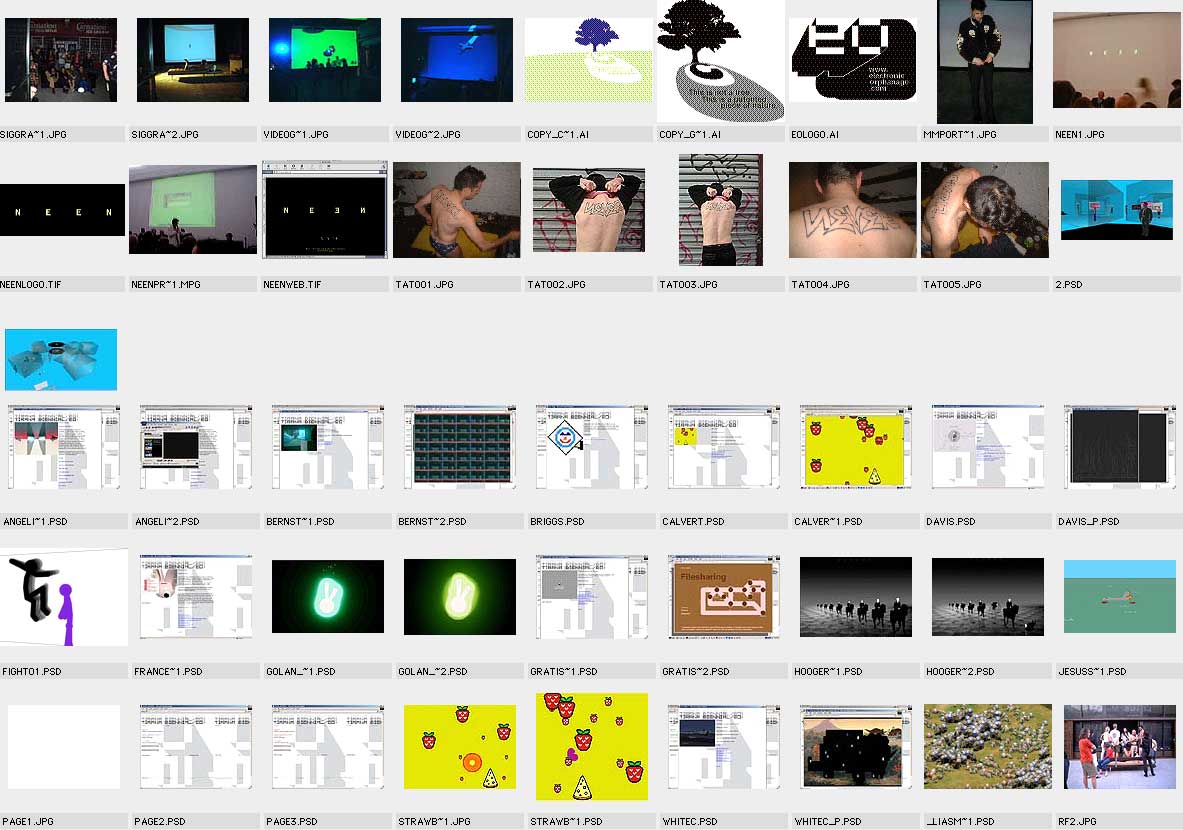This screenshot has width=1183, height=830.
Task: Select the NEENLOGO.TIF black logo thumbnail
Action: [x=62, y=210]
